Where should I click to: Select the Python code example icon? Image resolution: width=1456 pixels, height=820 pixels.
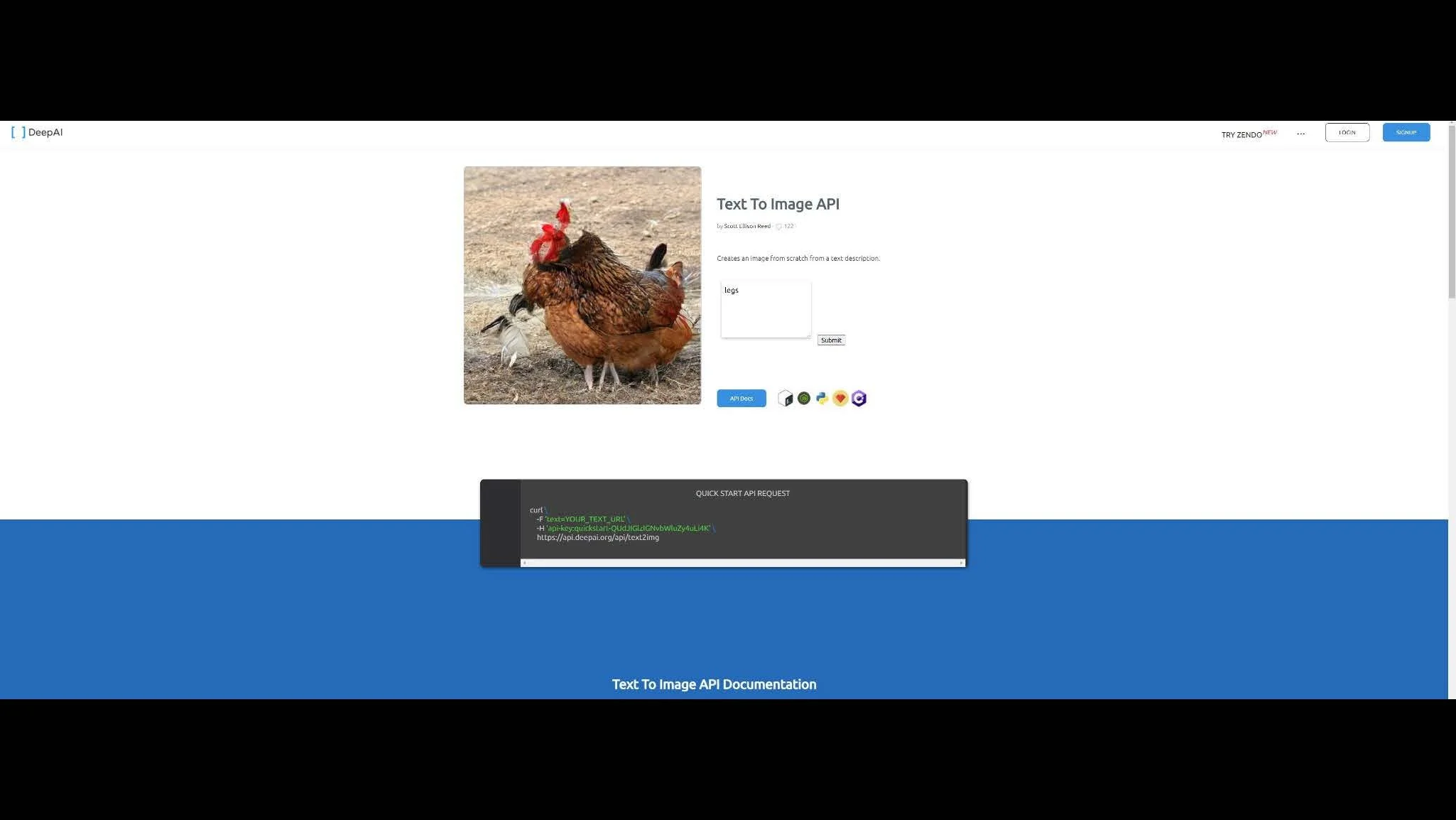pyautogui.click(x=822, y=399)
